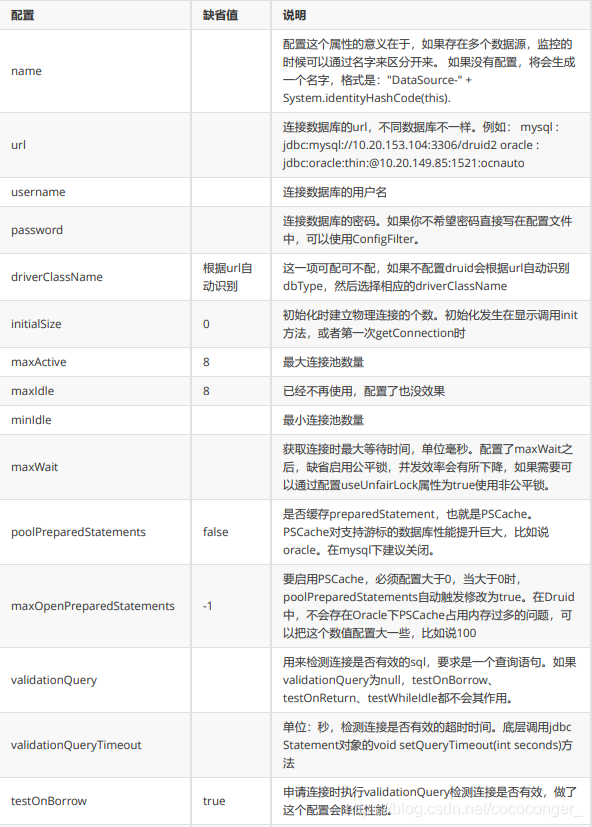Click the description '最小连接池数量'
The image size is (592, 827).
tap(323, 420)
